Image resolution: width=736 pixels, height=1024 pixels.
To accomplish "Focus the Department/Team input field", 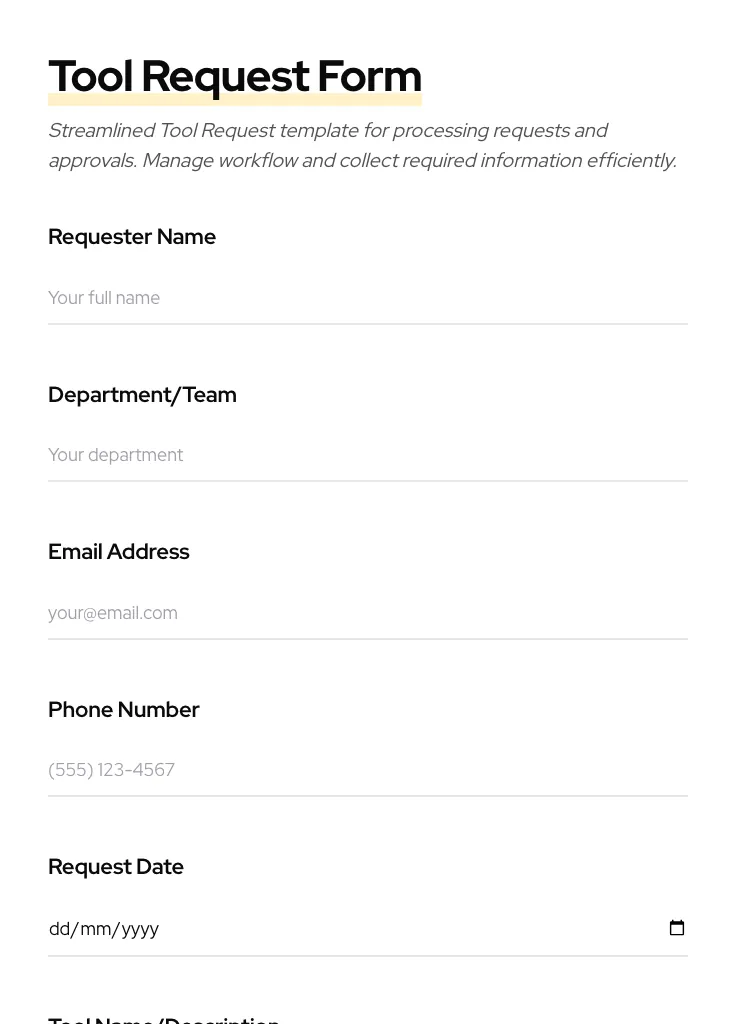I will click(367, 456).
